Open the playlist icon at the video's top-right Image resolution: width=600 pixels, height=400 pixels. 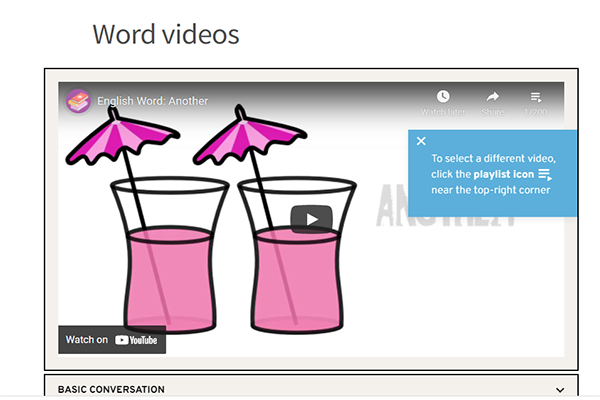(x=537, y=97)
